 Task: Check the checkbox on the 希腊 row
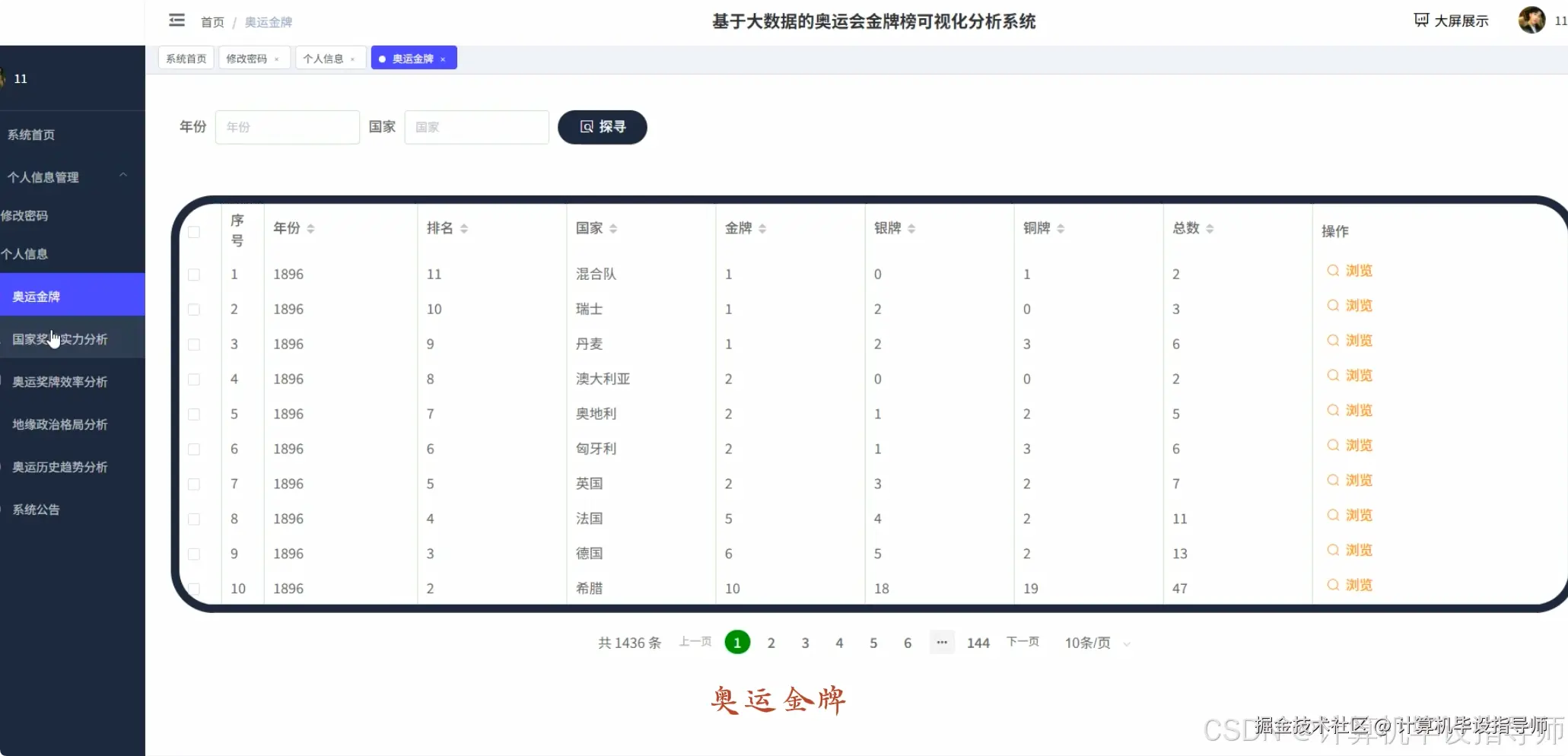point(195,589)
